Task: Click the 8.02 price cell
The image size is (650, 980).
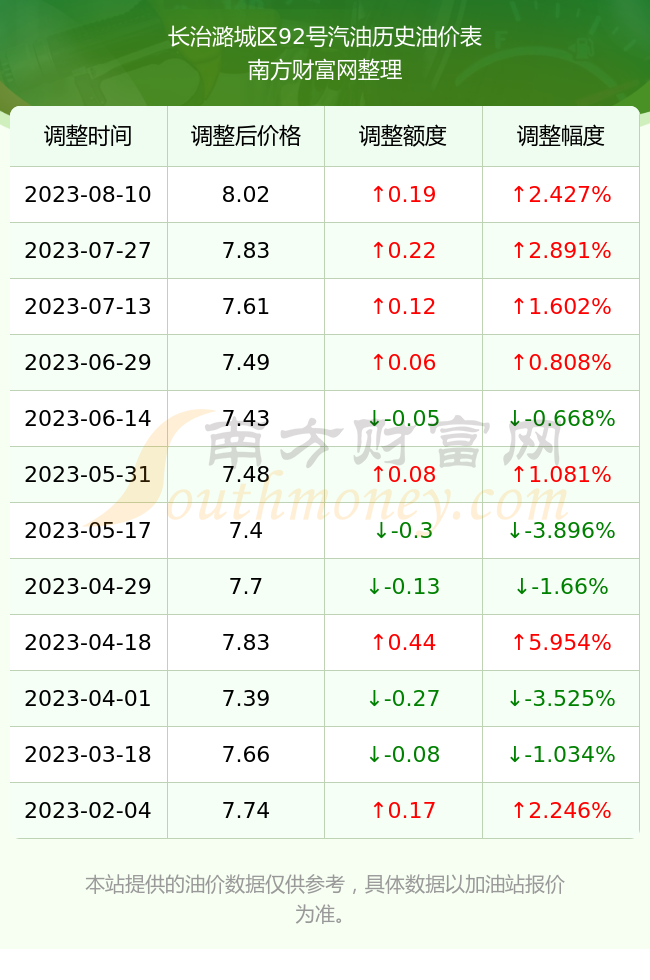Action: coord(246,194)
